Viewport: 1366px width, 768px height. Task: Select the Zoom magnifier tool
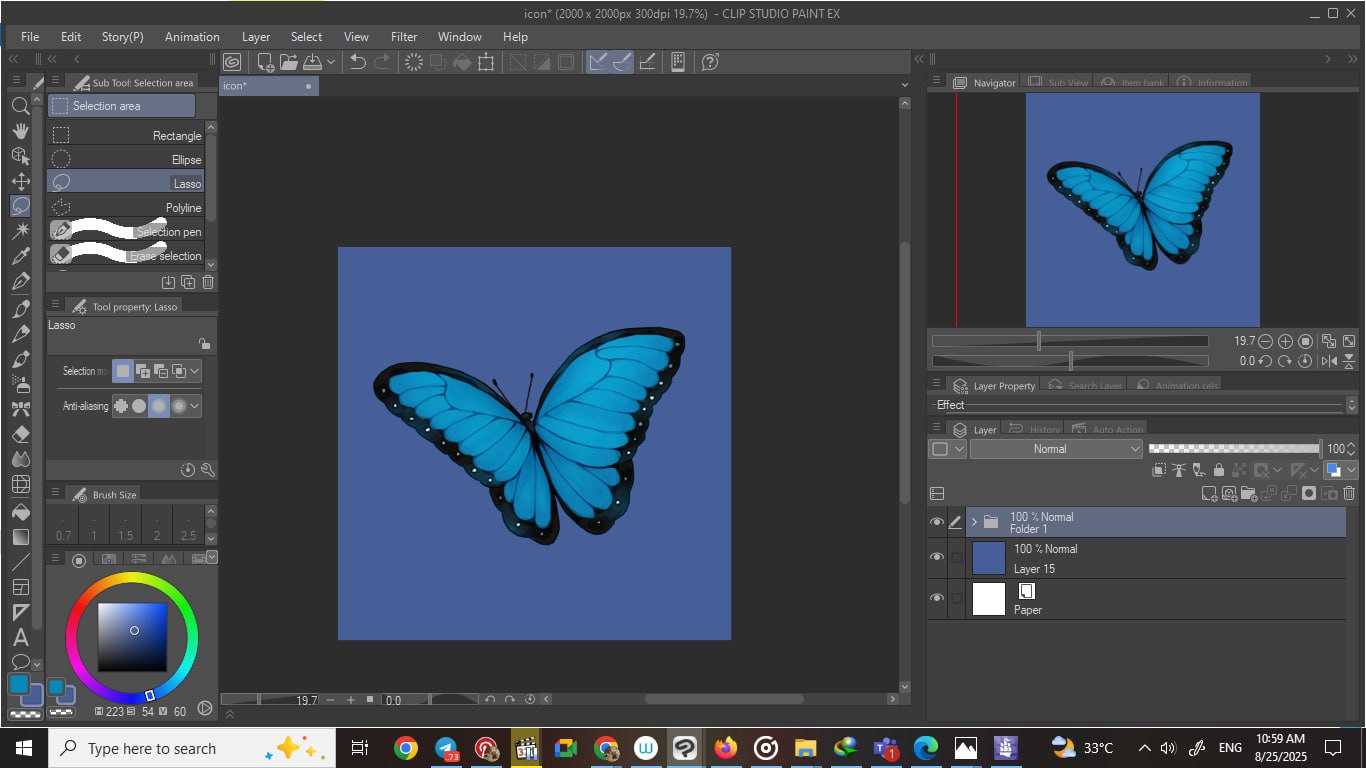click(20, 106)
